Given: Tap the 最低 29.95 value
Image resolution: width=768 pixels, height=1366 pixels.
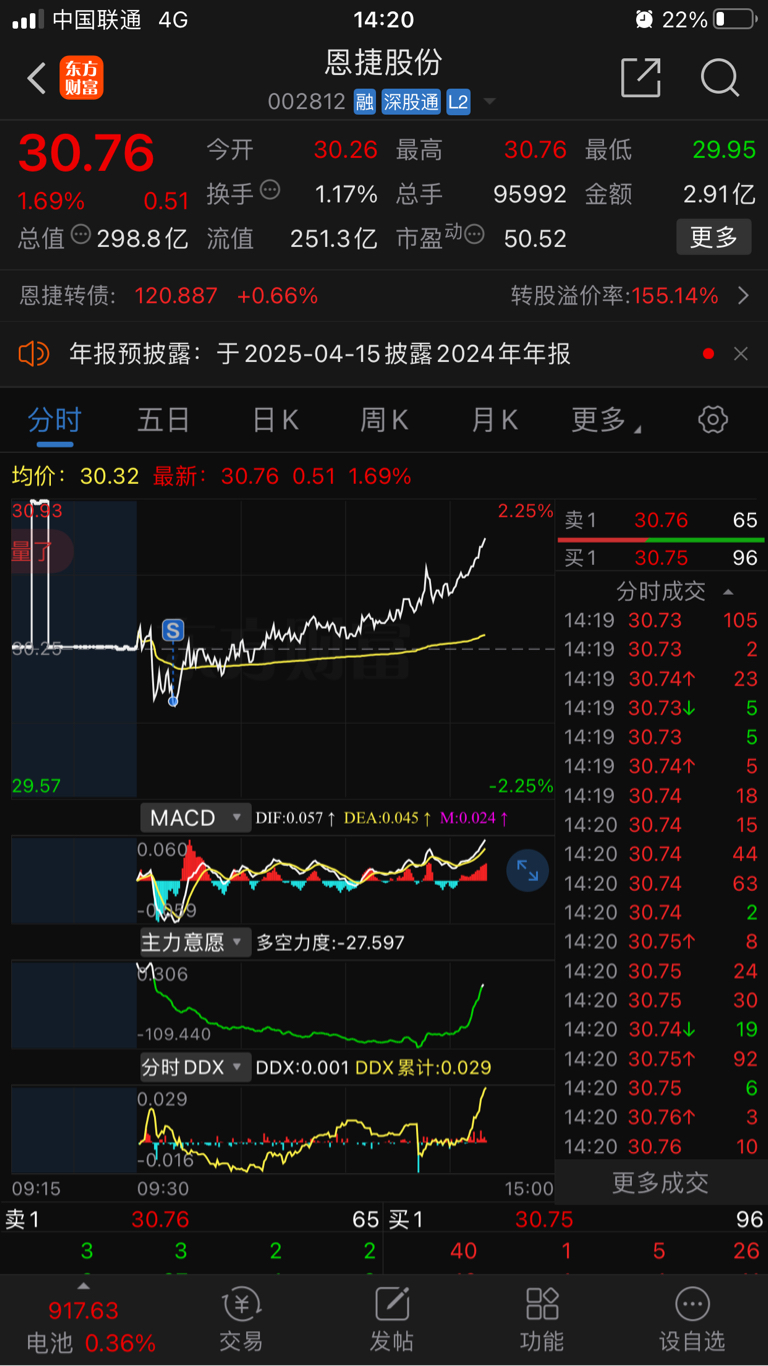Looking at the screenshot, I should [x=724, y=150].
